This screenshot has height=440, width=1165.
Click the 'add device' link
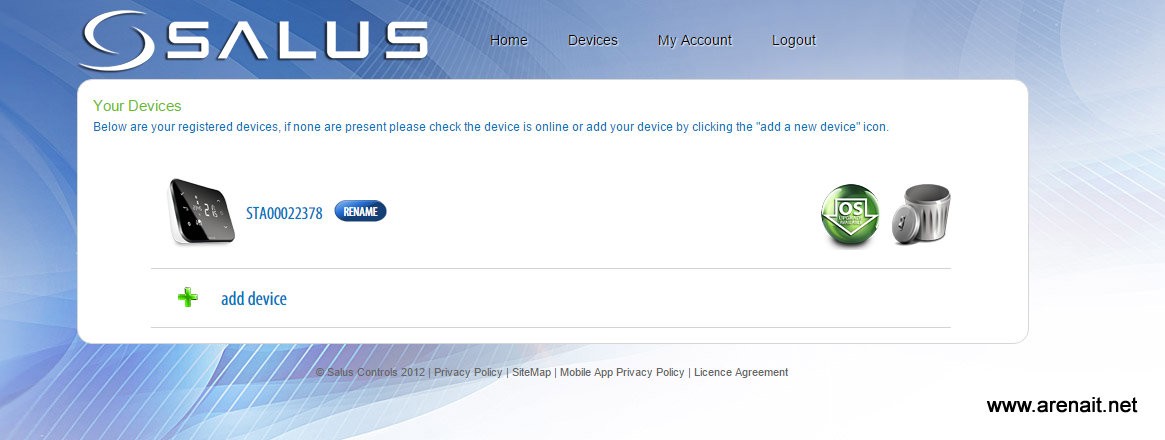click(x=254, y=299)
